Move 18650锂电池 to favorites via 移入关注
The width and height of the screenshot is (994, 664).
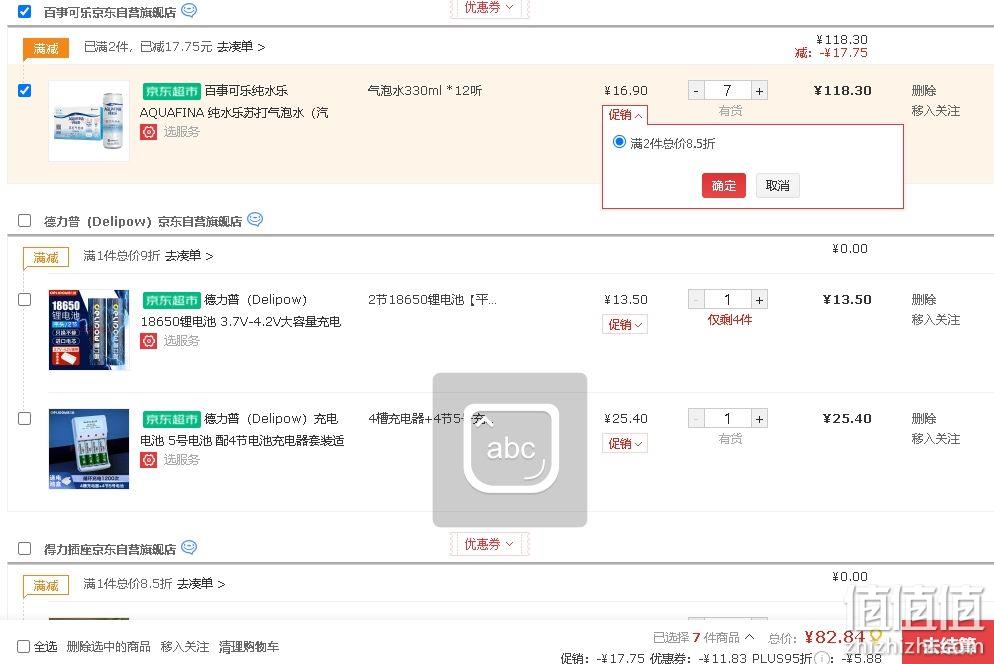click(x=936, y=320)
